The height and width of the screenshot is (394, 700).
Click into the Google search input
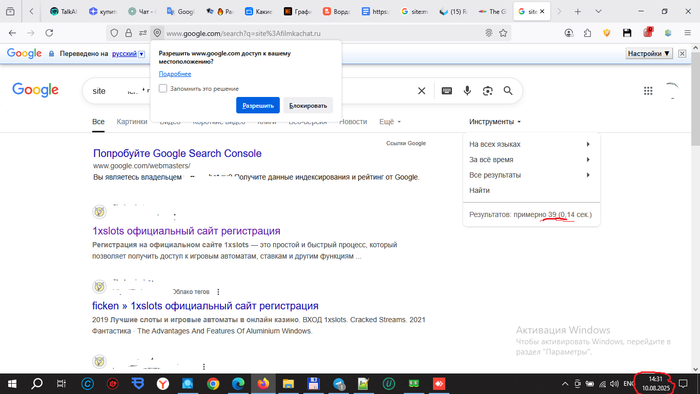250,91
